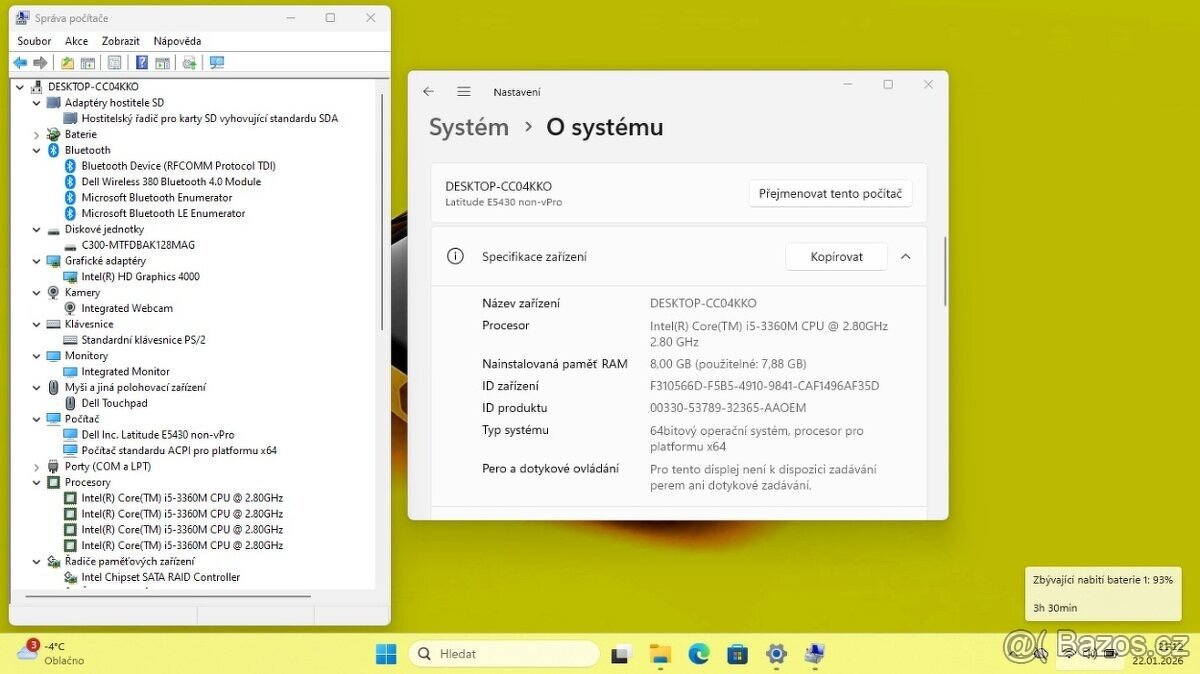The height and width of the screenshot is (674, 1200).
Task: Open Help using the question mark toolbar icon
Action: coord(142,62)
